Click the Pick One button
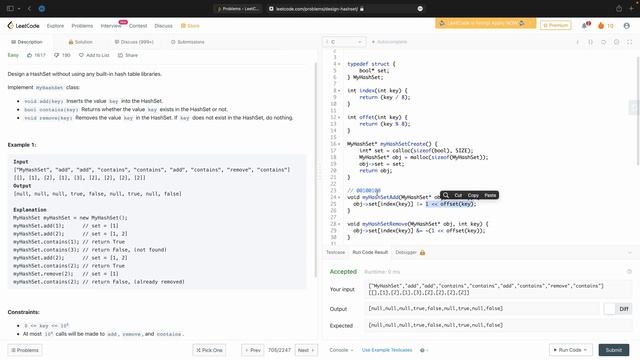Image resolution: width=640 pixels, height=360 pixels. (x=209, y=350)
